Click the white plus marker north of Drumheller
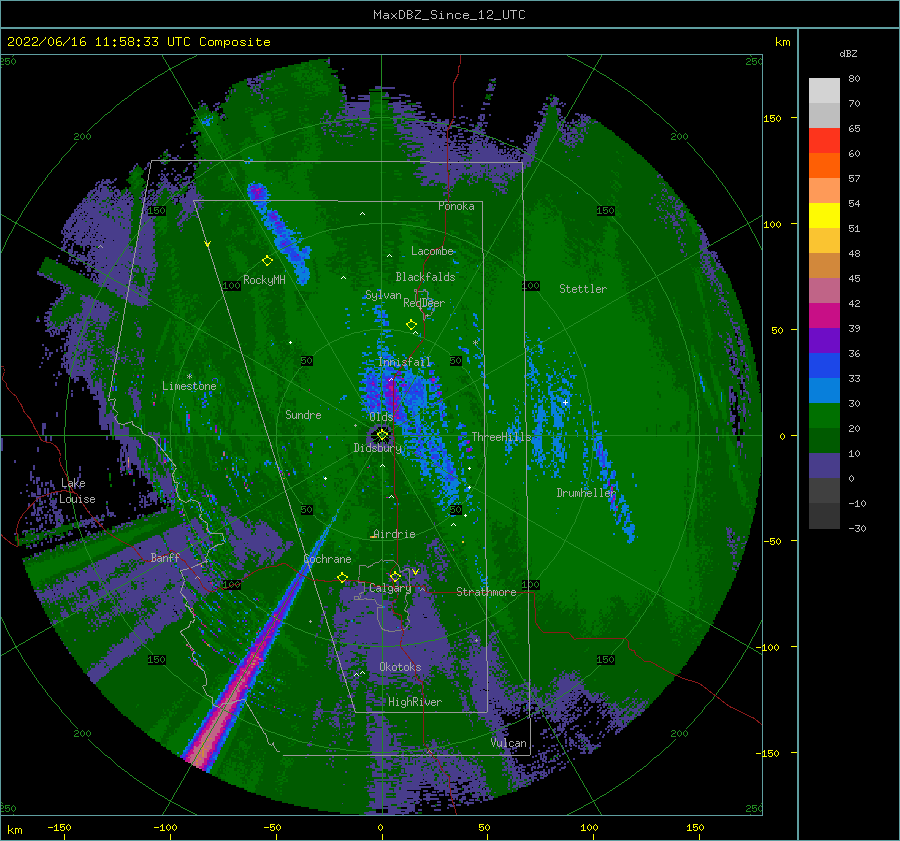 coord(565,402)
